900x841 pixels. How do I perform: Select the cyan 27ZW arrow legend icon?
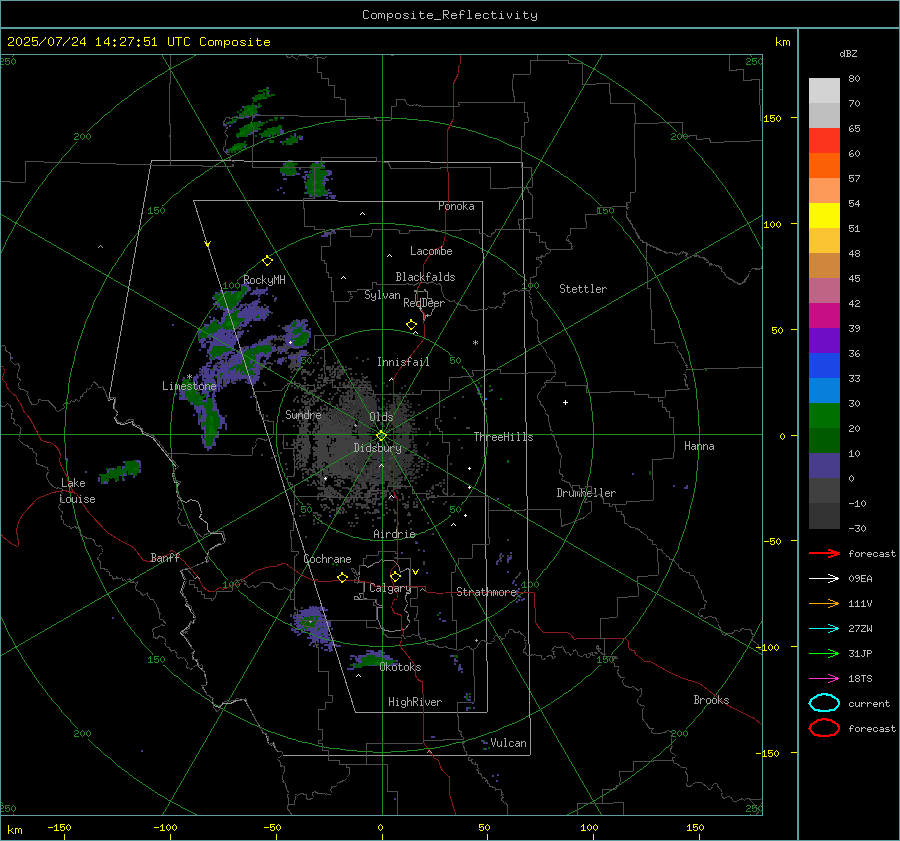click(824, 629)
